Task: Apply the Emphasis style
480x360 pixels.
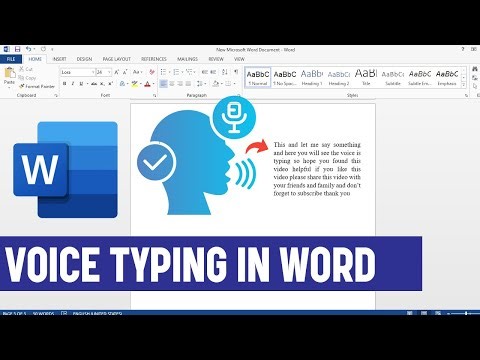Action: tap(447, 77)
